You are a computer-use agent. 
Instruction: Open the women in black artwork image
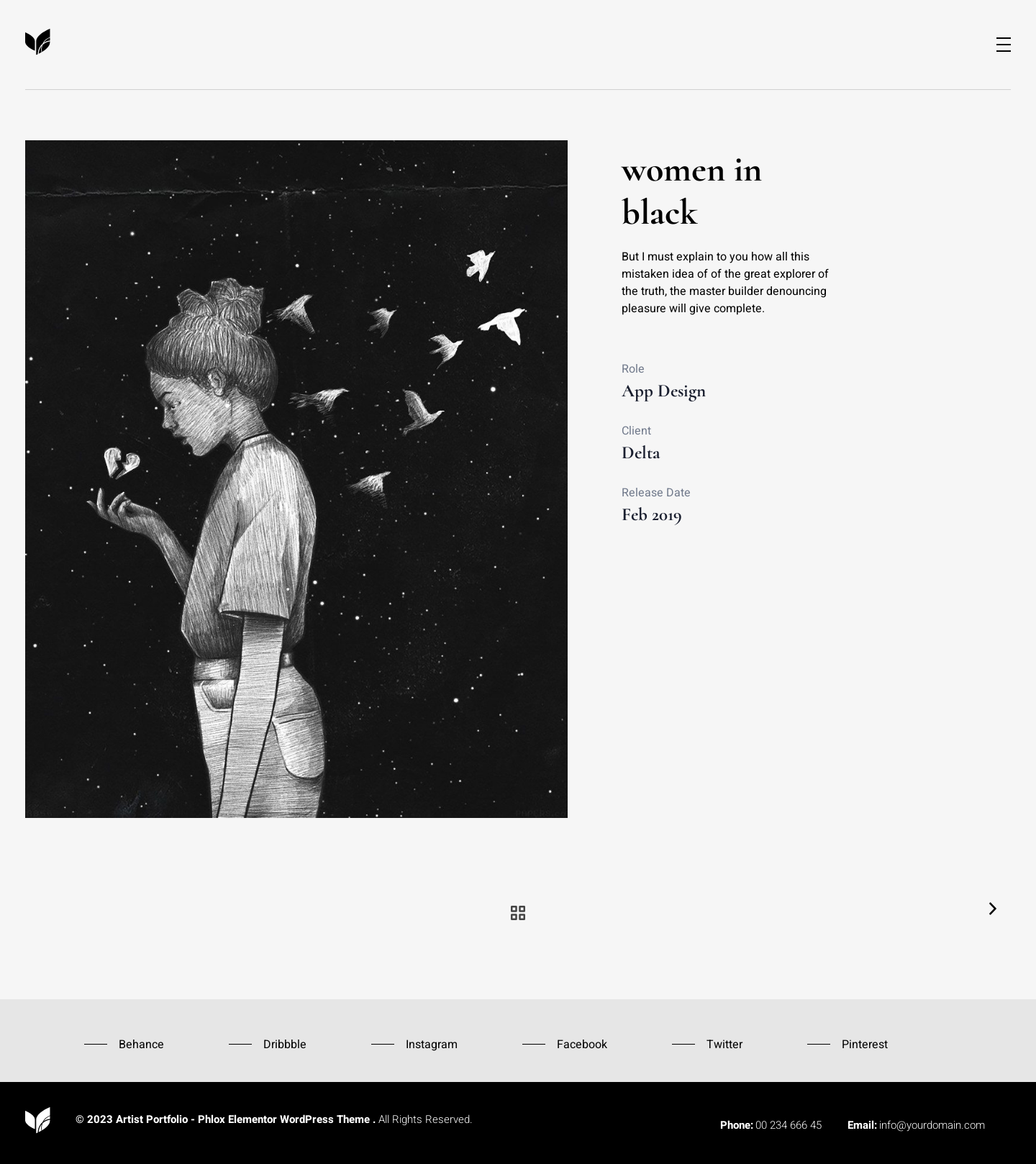click(296, 479)
